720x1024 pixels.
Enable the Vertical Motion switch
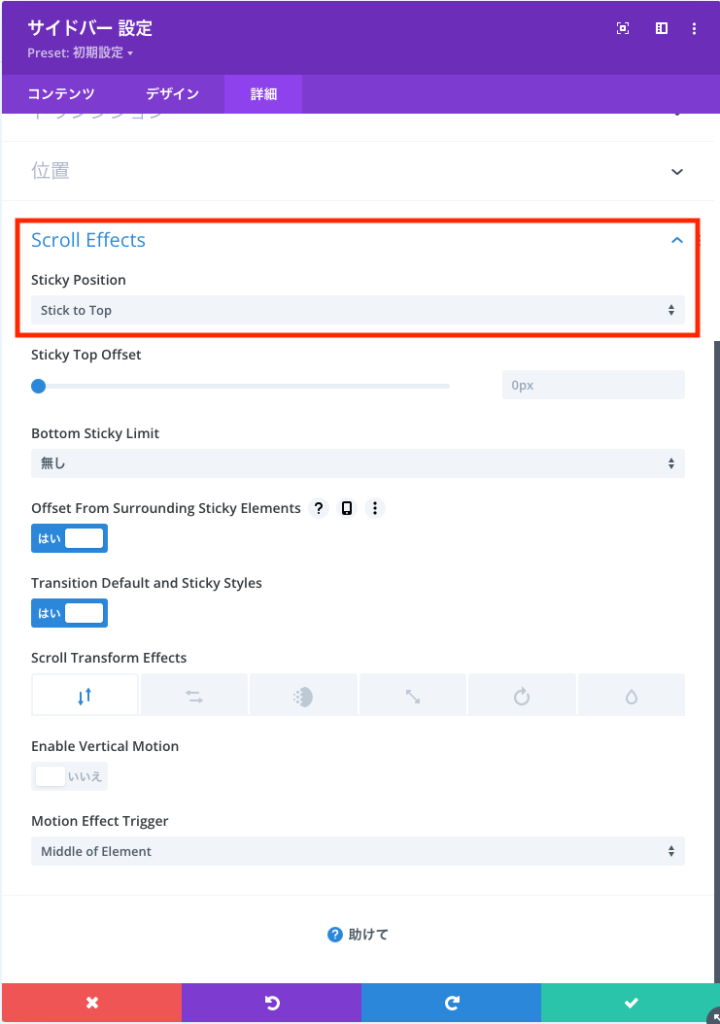[x=69, y=776]
